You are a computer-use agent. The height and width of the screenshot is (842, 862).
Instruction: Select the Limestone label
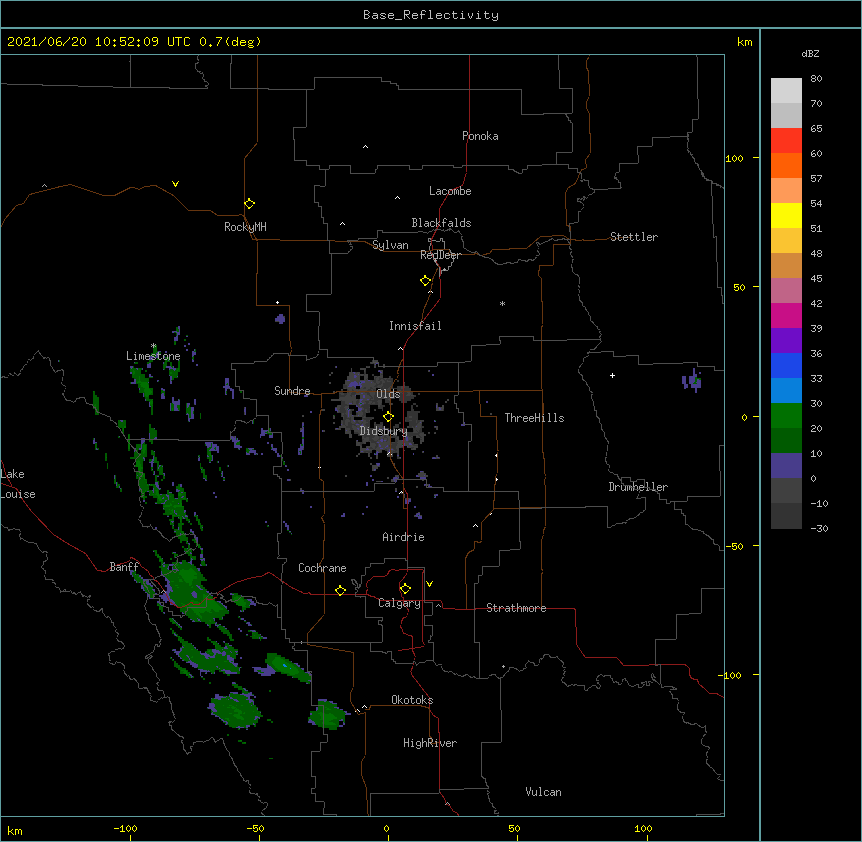click(x=153, y=356)
